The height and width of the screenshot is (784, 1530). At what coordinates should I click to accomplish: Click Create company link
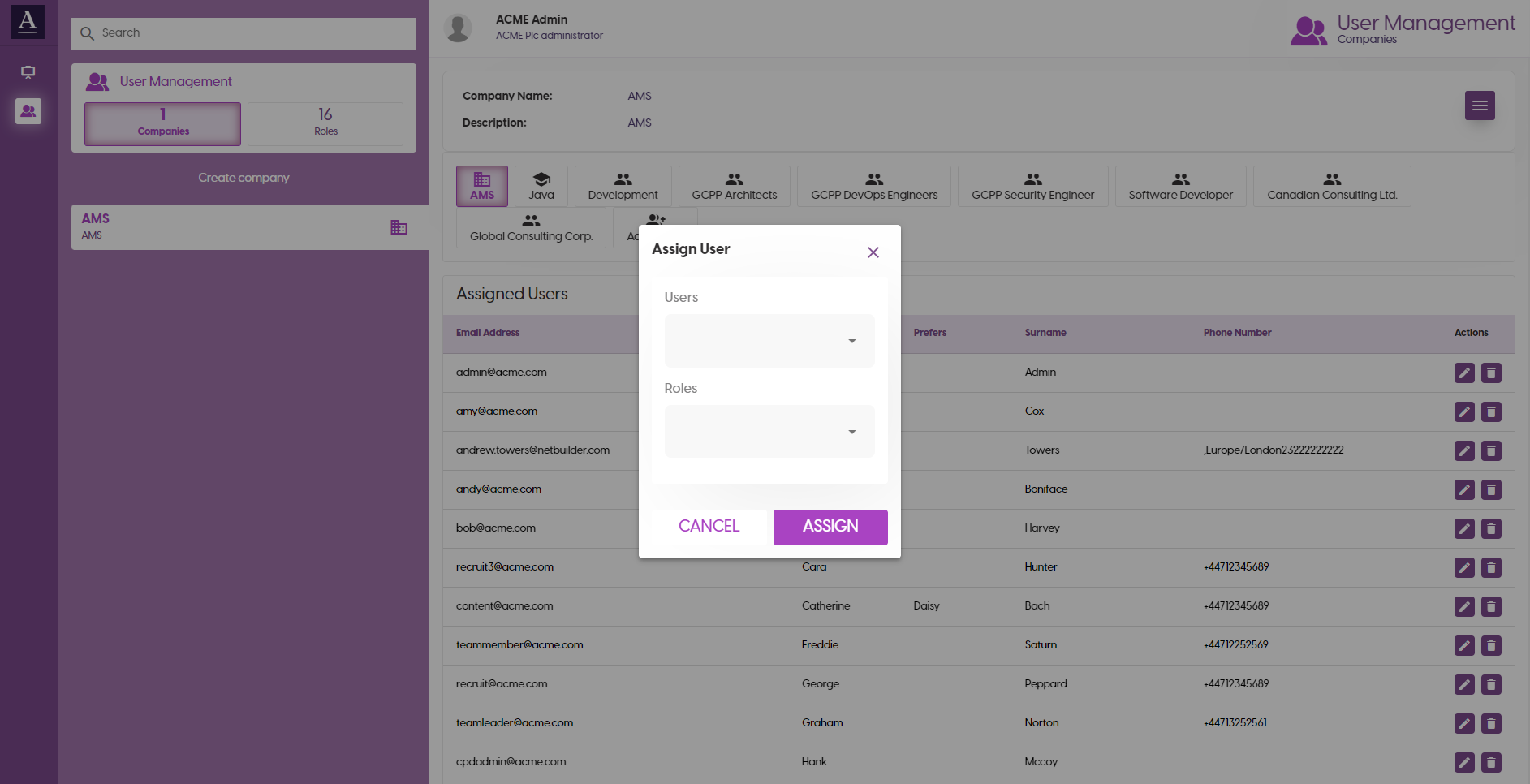click(244, 178)
